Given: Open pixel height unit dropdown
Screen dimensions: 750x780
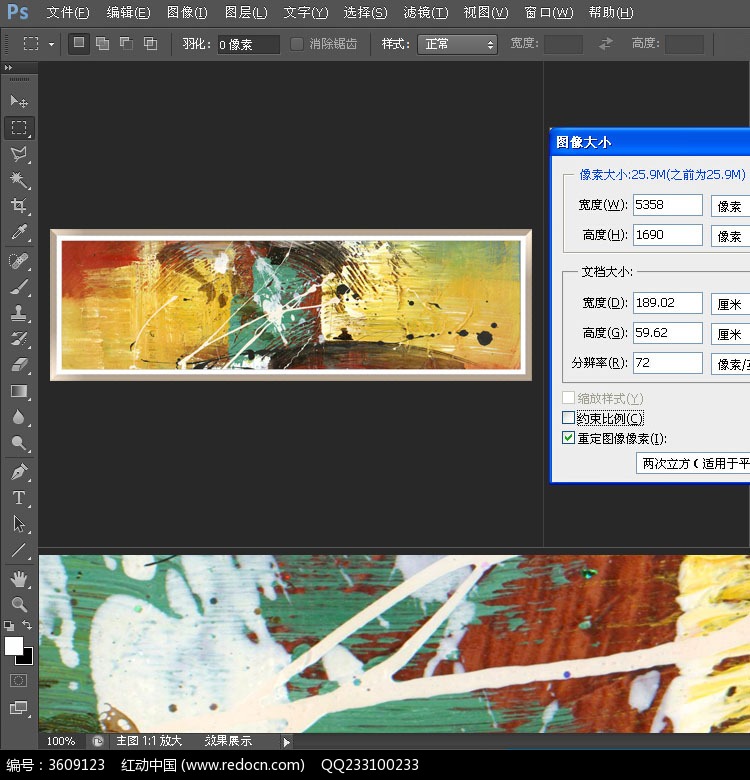Looking at the screenshot, I should 730,235.
